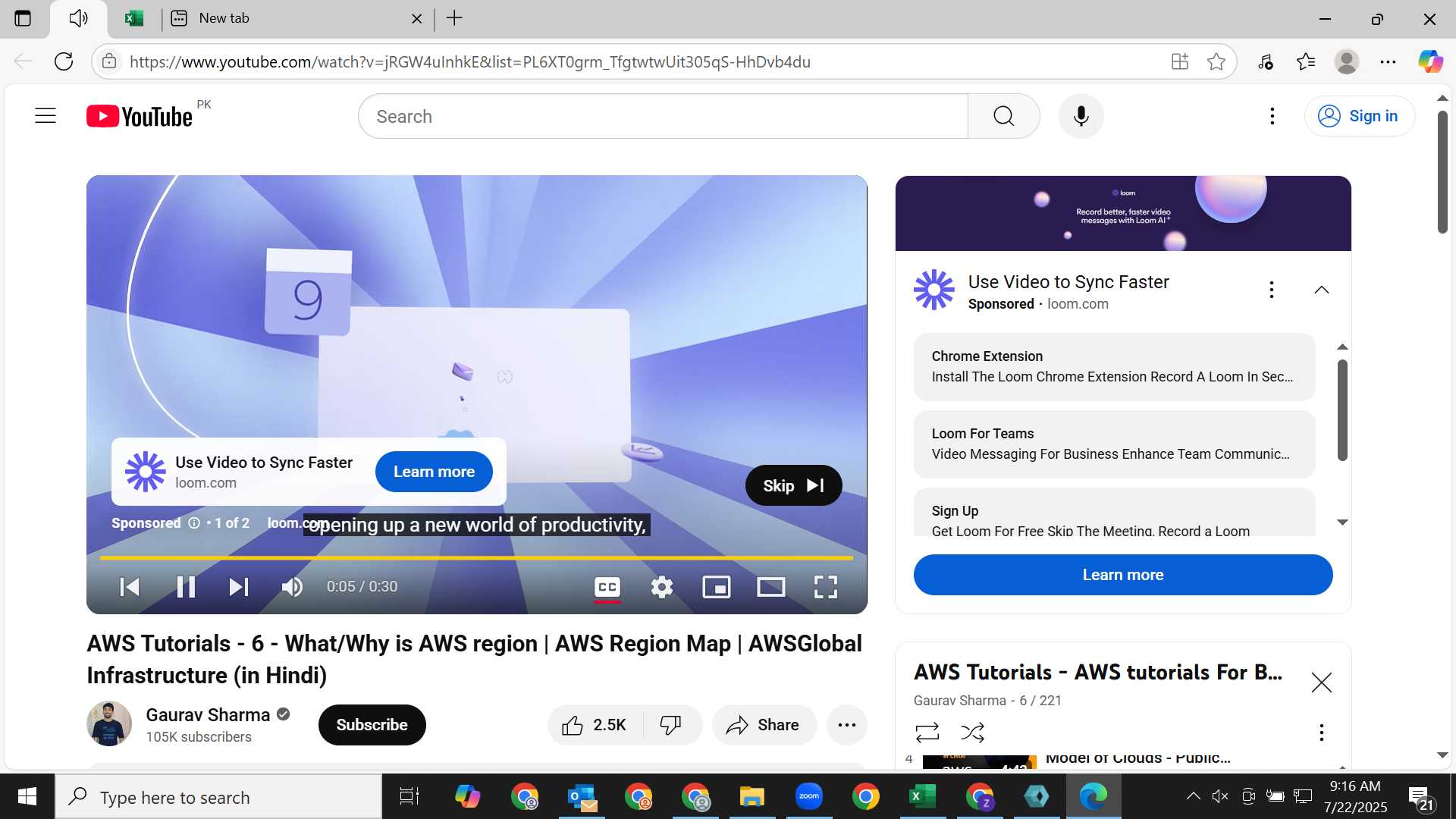Image resolution: width=1456 pixels, height=819 pixels.
Task: Skip the Loom ad
Action: [x=793, y=485]
